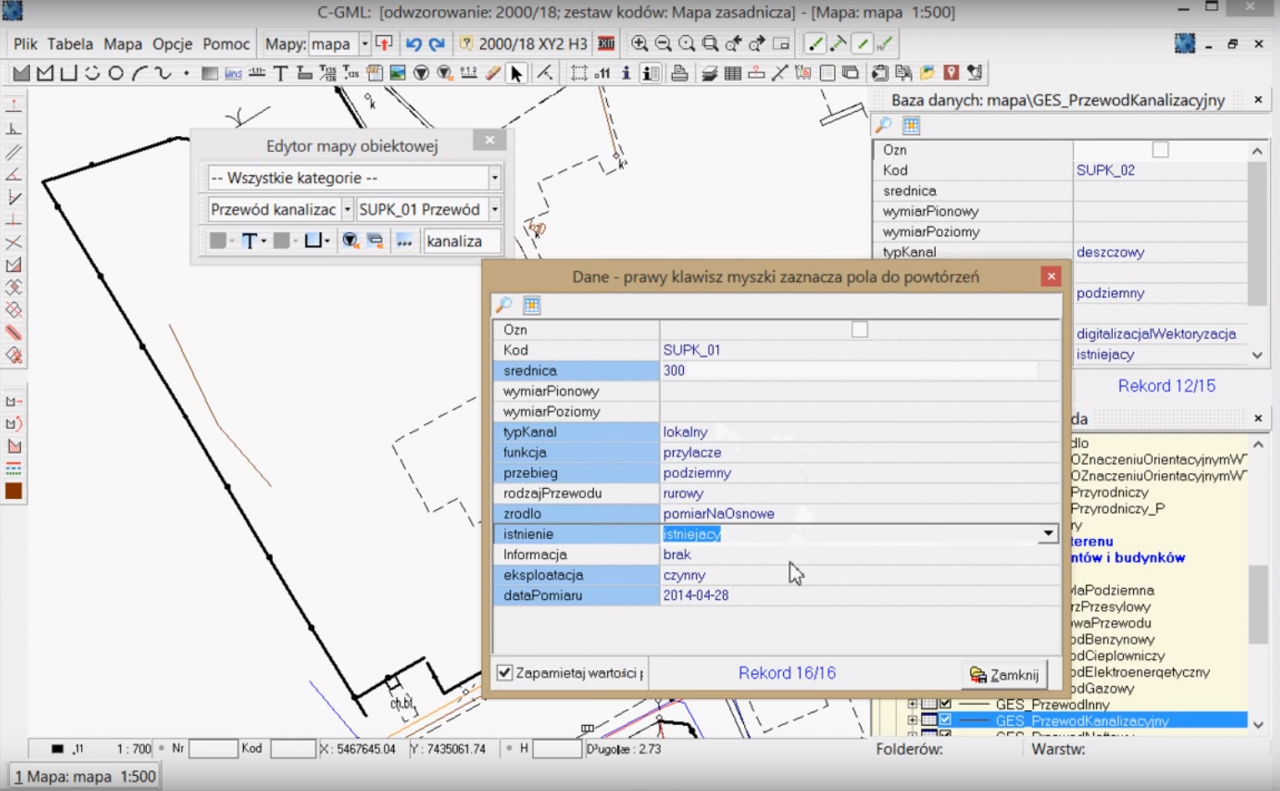The width and height of the screenshot is (1280, 791).
Task: Click the taskbar button Mapa: mapa 1:500
Action: (85, 776)
